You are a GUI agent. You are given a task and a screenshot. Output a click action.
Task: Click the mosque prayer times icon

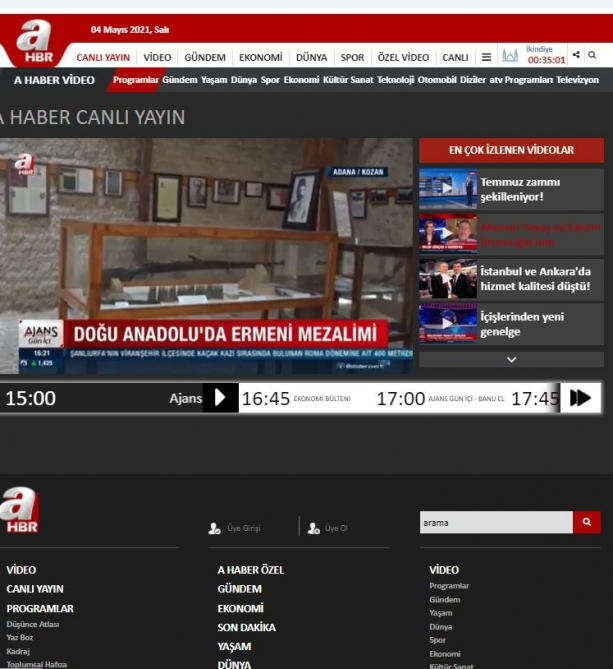pos(510,55)
